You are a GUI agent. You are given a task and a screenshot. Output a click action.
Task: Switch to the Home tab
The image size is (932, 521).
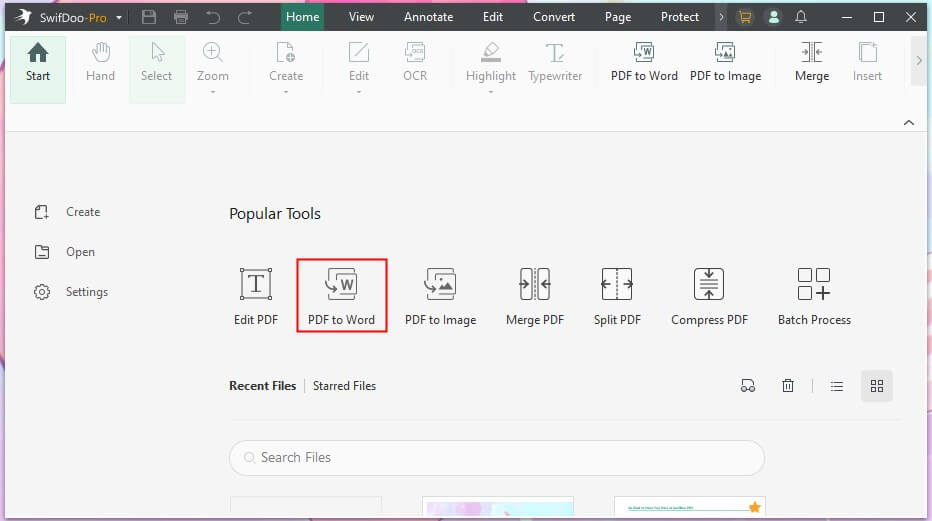pyautogui.click(x=303, y=17)
